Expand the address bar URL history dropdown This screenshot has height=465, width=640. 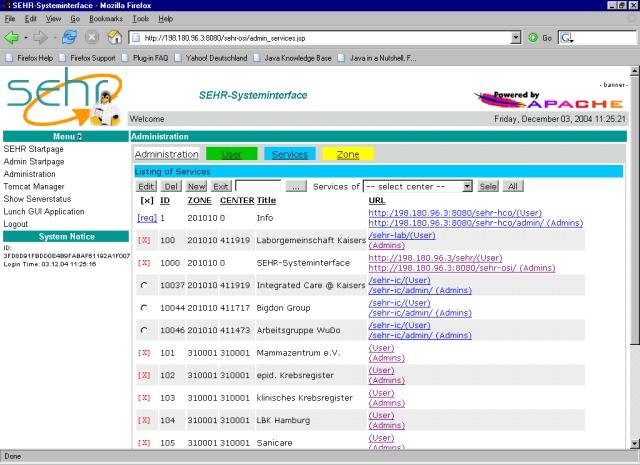(516, 38)
